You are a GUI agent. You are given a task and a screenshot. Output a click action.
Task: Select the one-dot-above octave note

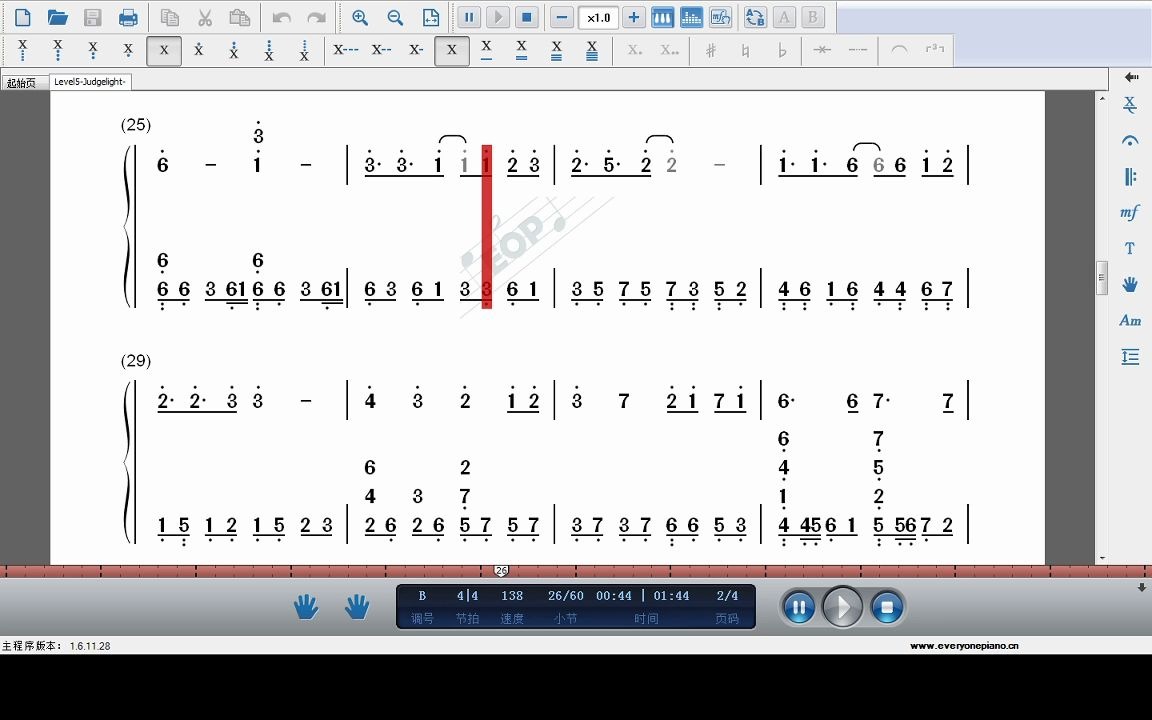[198, 50]
